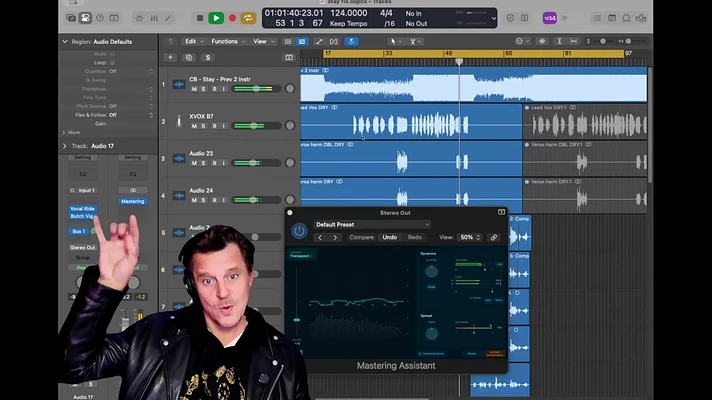The width and height of the screenshot is (712, 400).
Task: Solo the XVOX B7 track
Action: [203, 126]
